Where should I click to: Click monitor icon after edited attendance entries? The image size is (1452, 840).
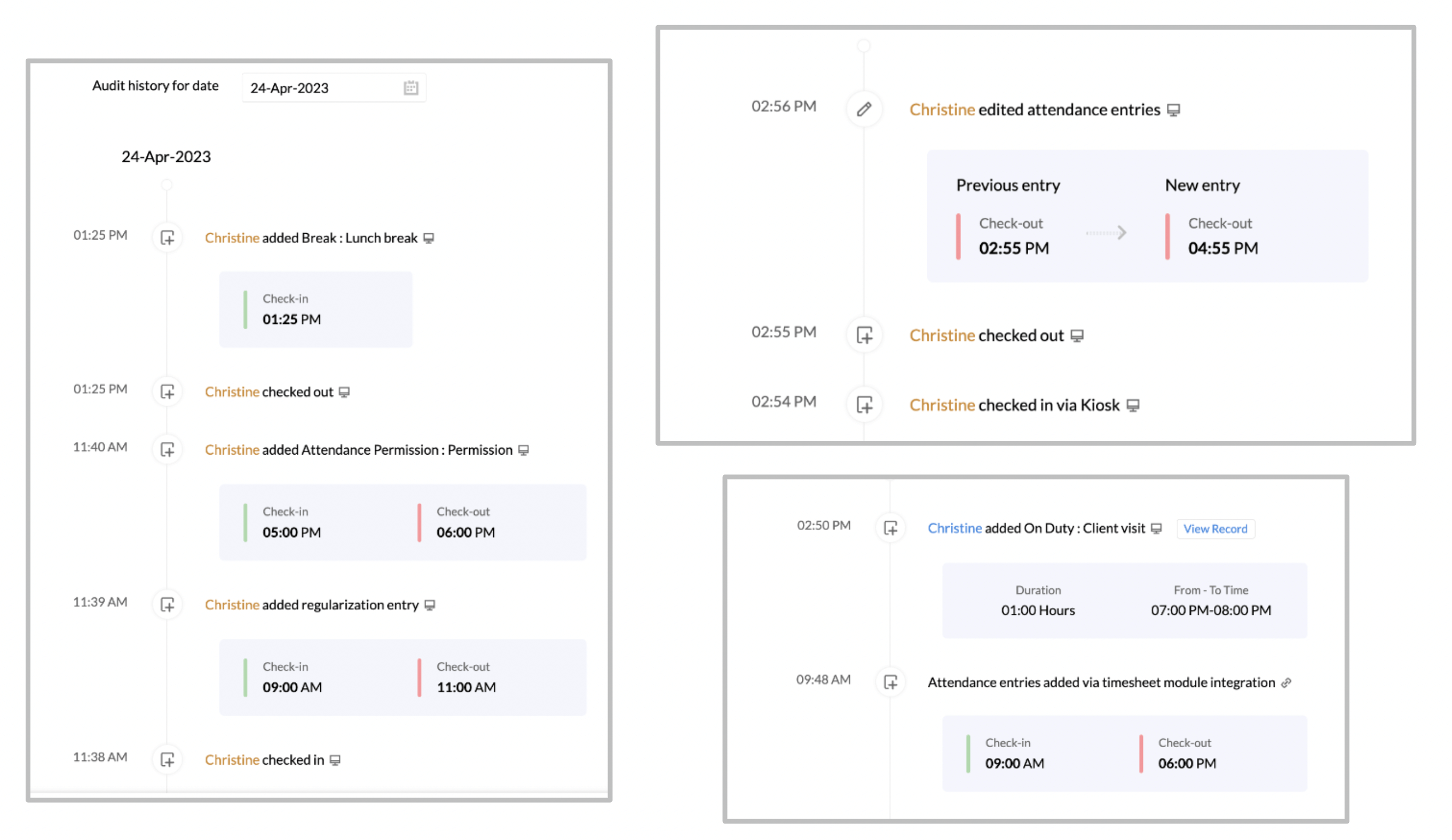[1173, 109]
